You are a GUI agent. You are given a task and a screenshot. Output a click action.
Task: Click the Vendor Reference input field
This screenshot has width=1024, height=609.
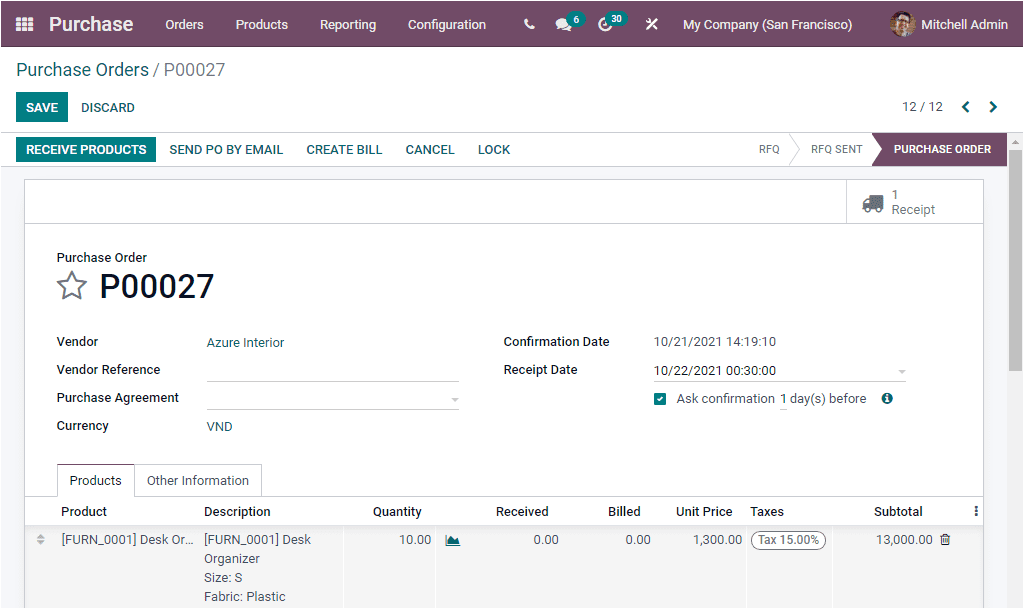tap(330, 370)
